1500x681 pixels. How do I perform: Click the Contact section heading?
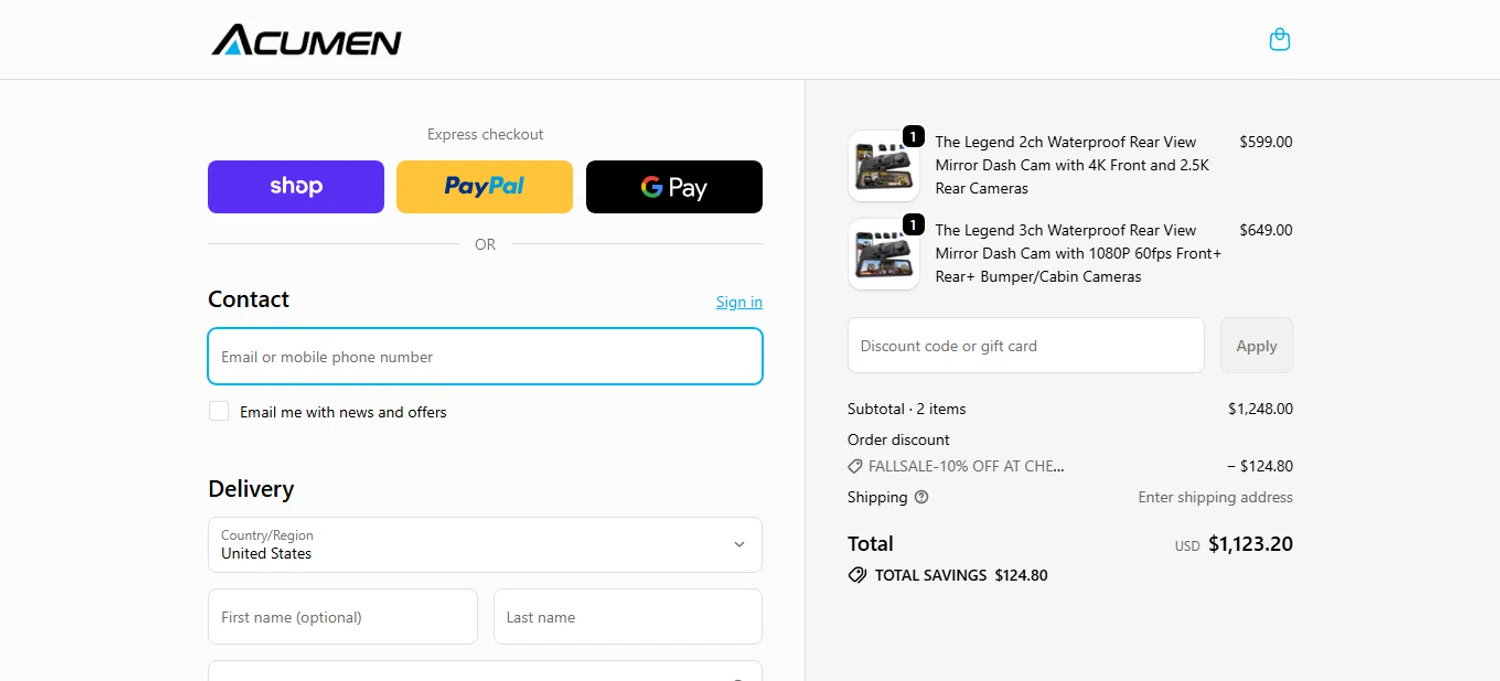249,299
